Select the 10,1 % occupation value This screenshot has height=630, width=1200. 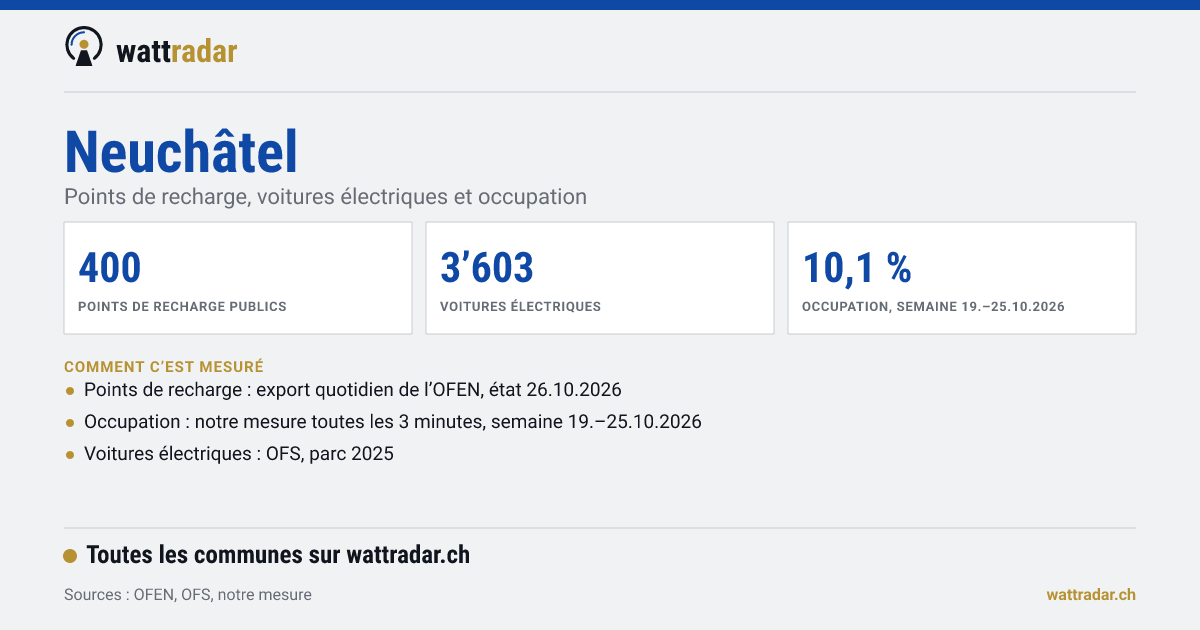coord(857,267)
